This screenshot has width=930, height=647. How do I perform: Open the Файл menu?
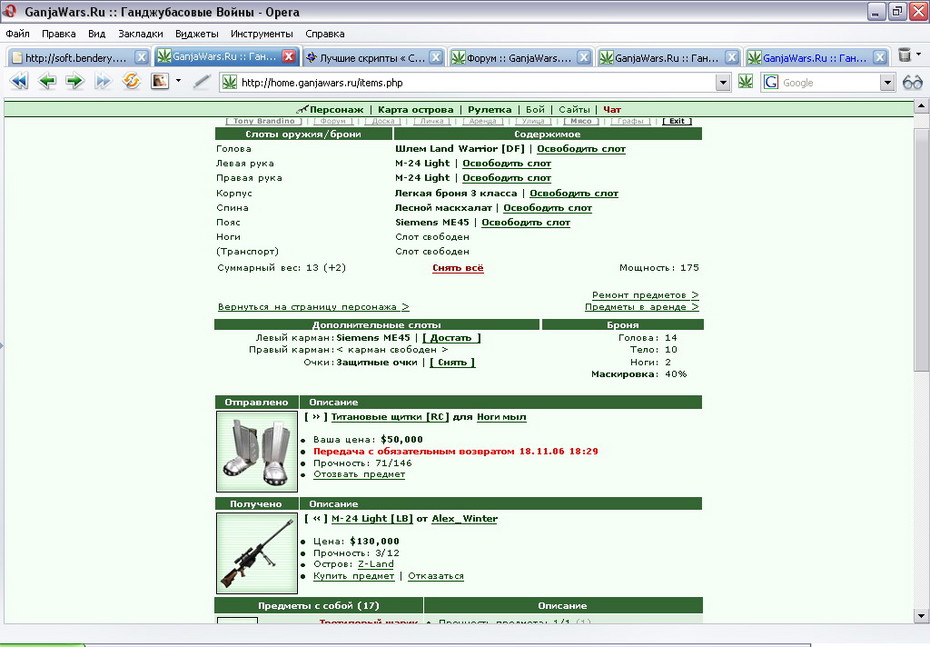17,34
